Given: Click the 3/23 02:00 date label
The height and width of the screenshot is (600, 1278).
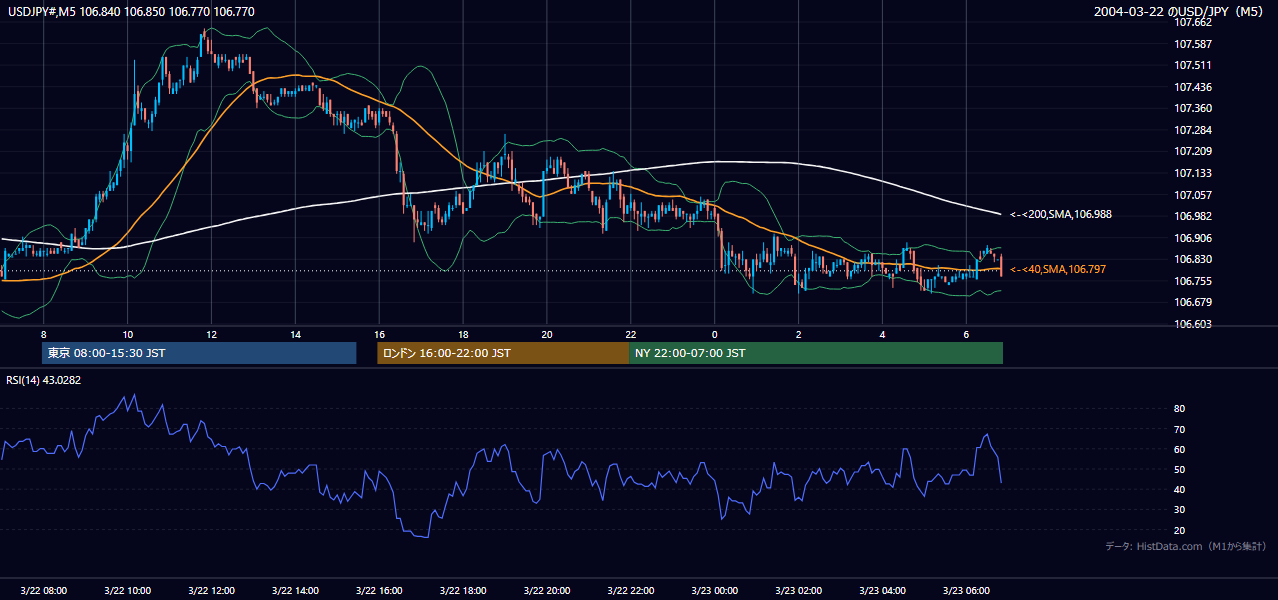Looking at the screenshot, I should tap(799, 590).
